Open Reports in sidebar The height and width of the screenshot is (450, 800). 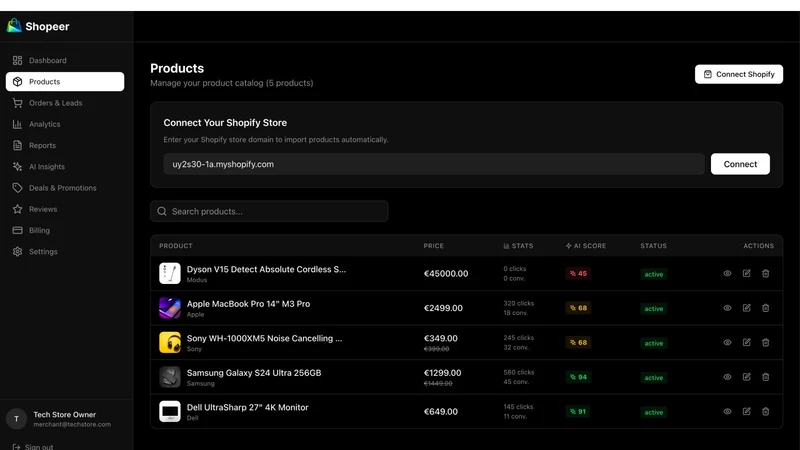coord(65,145)
